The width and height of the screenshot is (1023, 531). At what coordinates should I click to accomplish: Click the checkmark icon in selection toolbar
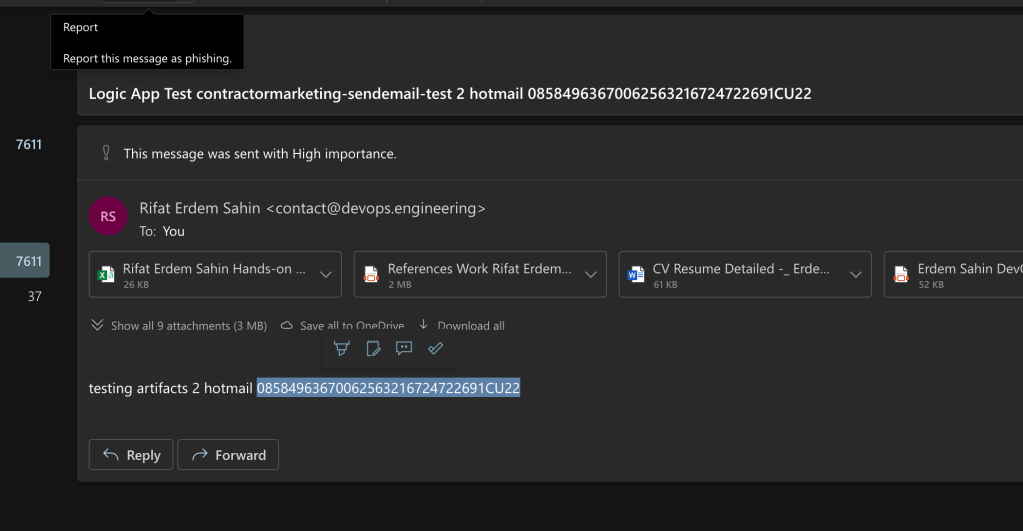tap(435, 348)
